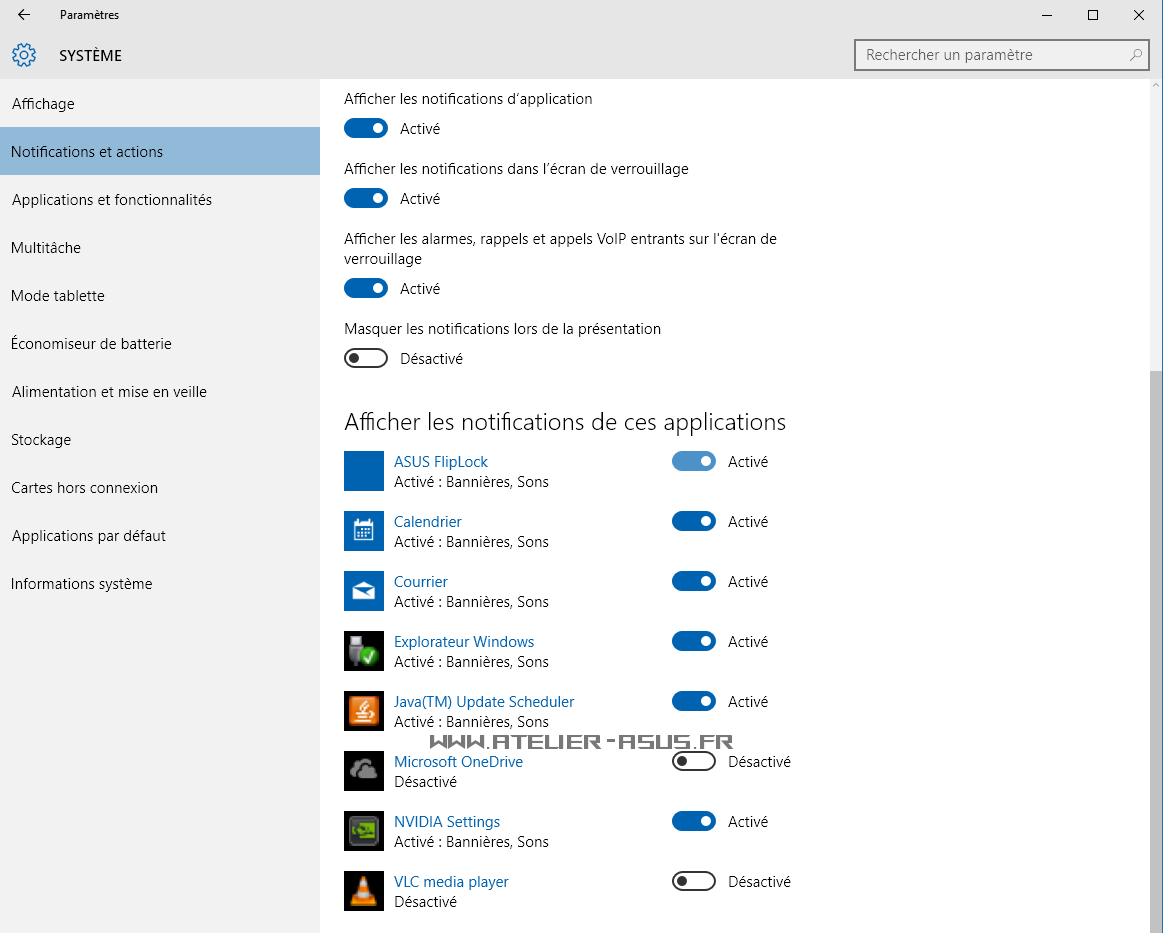
Task: Turn on Microsoft OneDrive notifications
Action: (x=694, y=762)
